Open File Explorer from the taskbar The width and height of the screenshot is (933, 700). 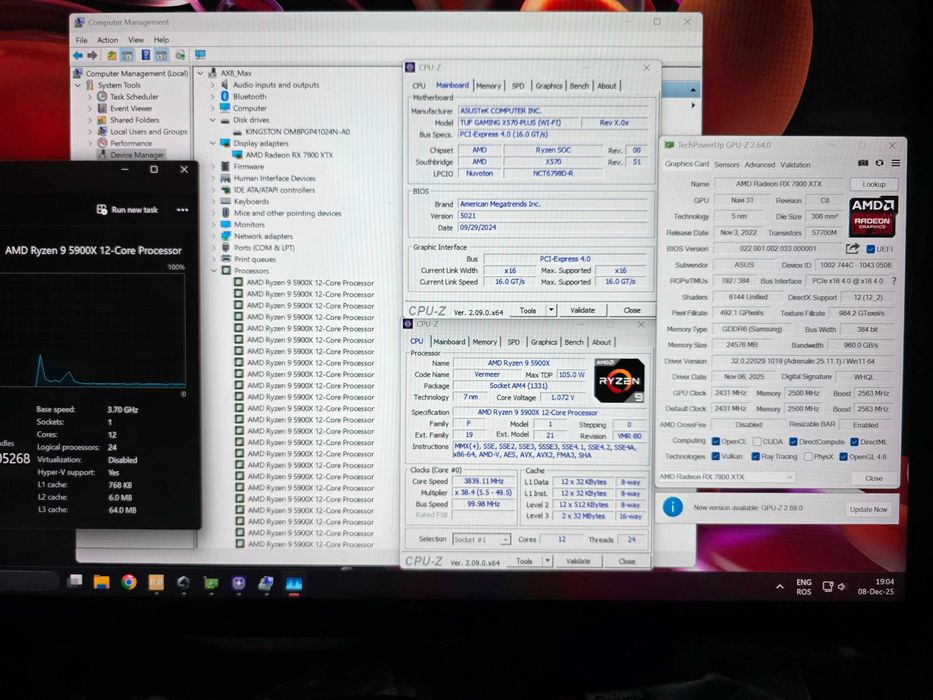click(x=102, y=582)
